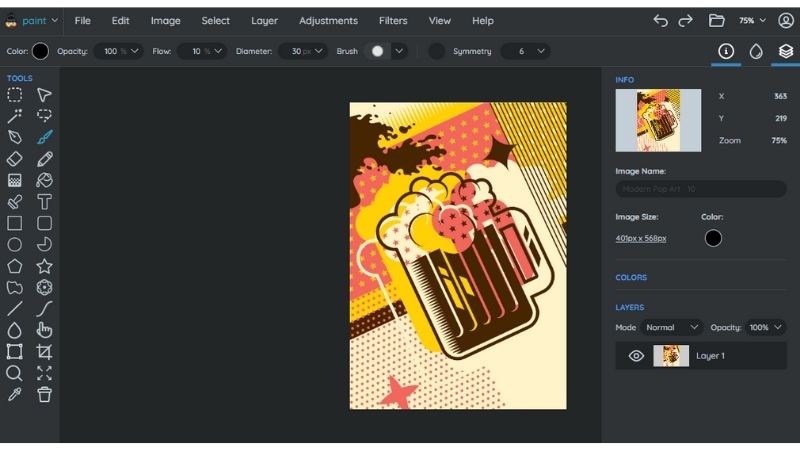Click the LAYERS panel heading
This screenshot has width=800, height=450.
pos(630,307)
